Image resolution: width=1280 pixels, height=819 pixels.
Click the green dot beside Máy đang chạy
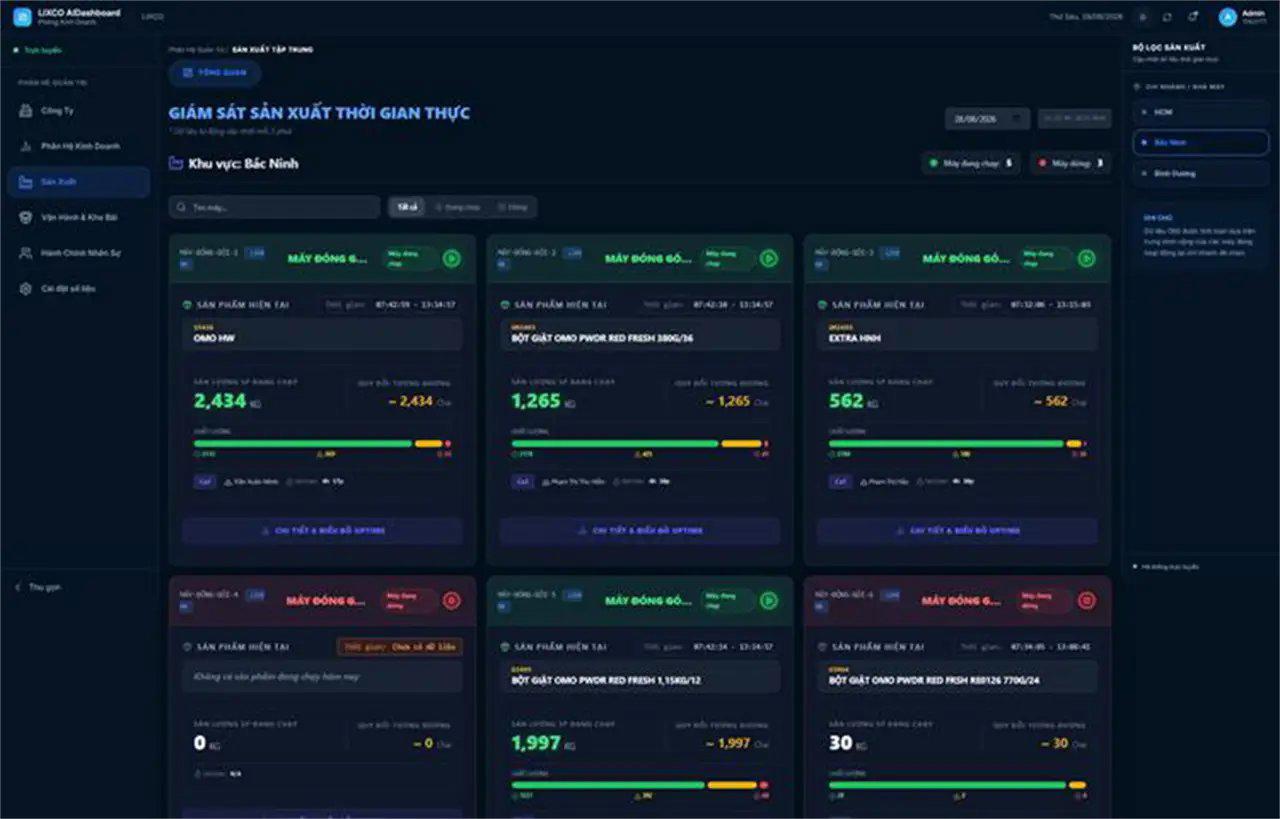coord(934,163)
